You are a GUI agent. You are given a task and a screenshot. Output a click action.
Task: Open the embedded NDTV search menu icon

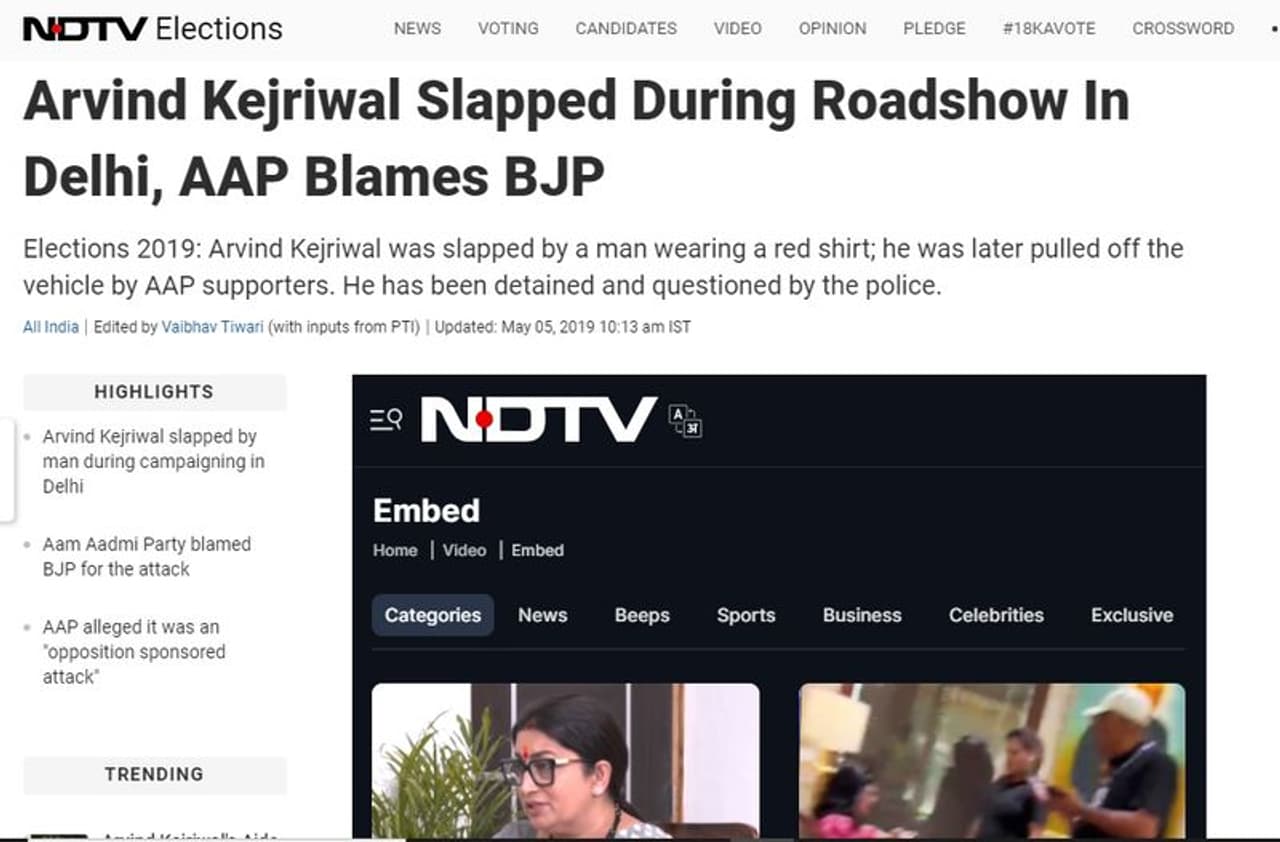(386, 420)
